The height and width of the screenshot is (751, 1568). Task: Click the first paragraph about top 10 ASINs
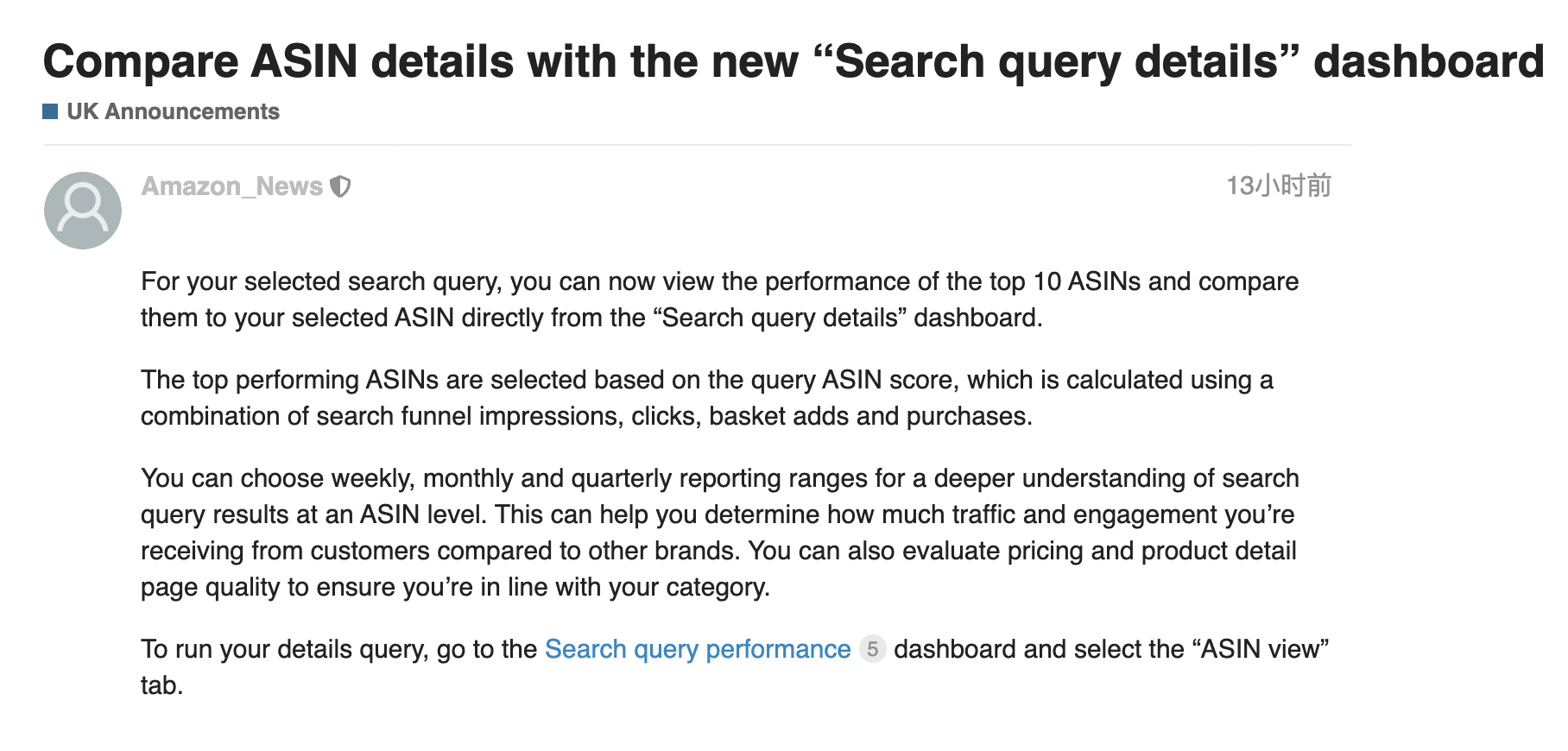pyautogui.click(x=720, y=300)
